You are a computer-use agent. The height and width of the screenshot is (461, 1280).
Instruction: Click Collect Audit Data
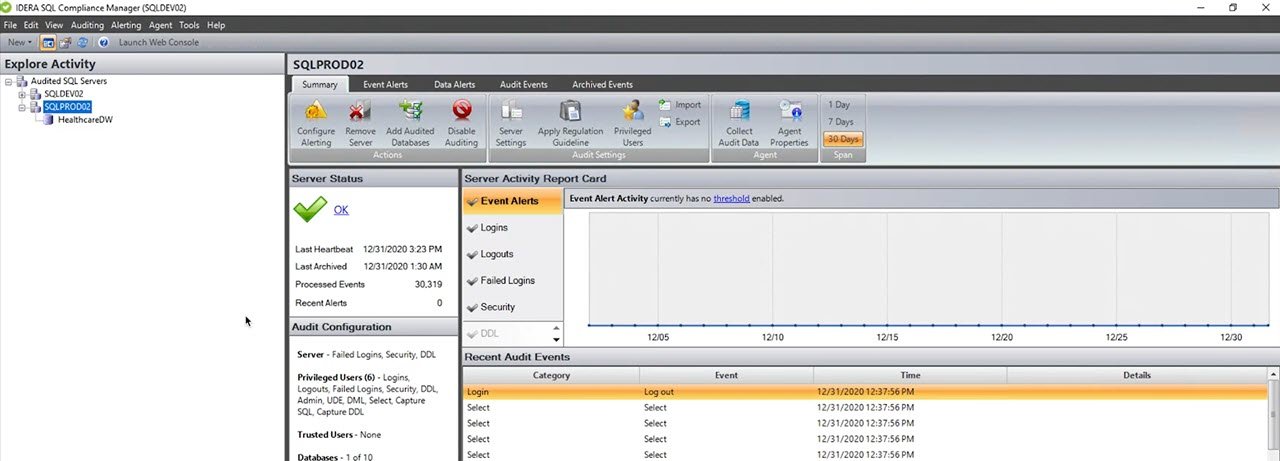tap(739, 123)
